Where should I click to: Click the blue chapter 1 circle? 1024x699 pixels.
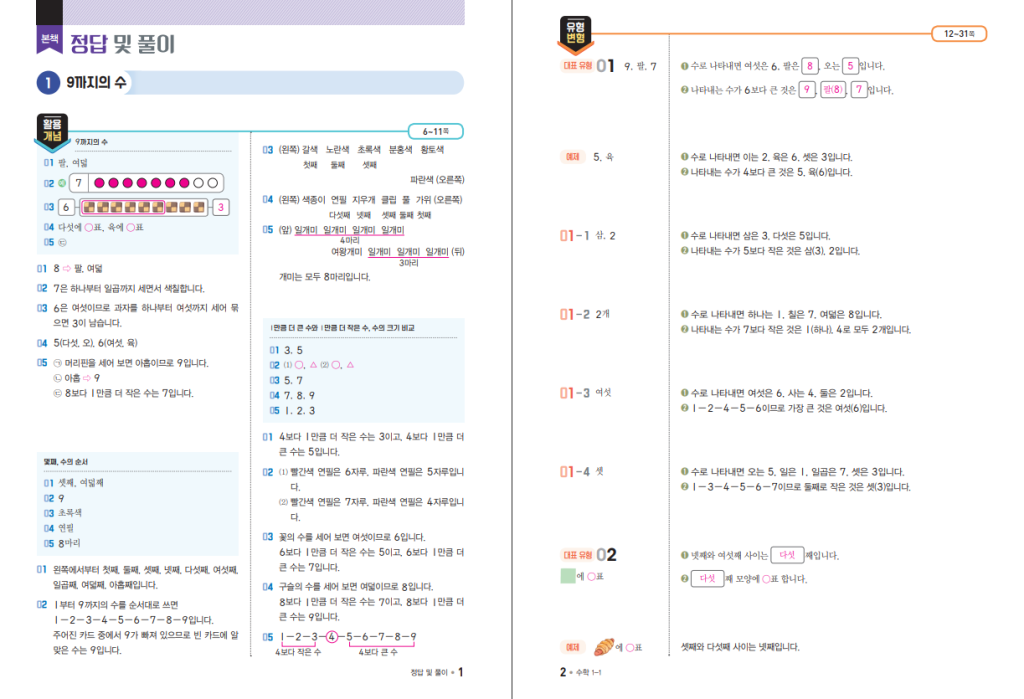coord(46,83)
